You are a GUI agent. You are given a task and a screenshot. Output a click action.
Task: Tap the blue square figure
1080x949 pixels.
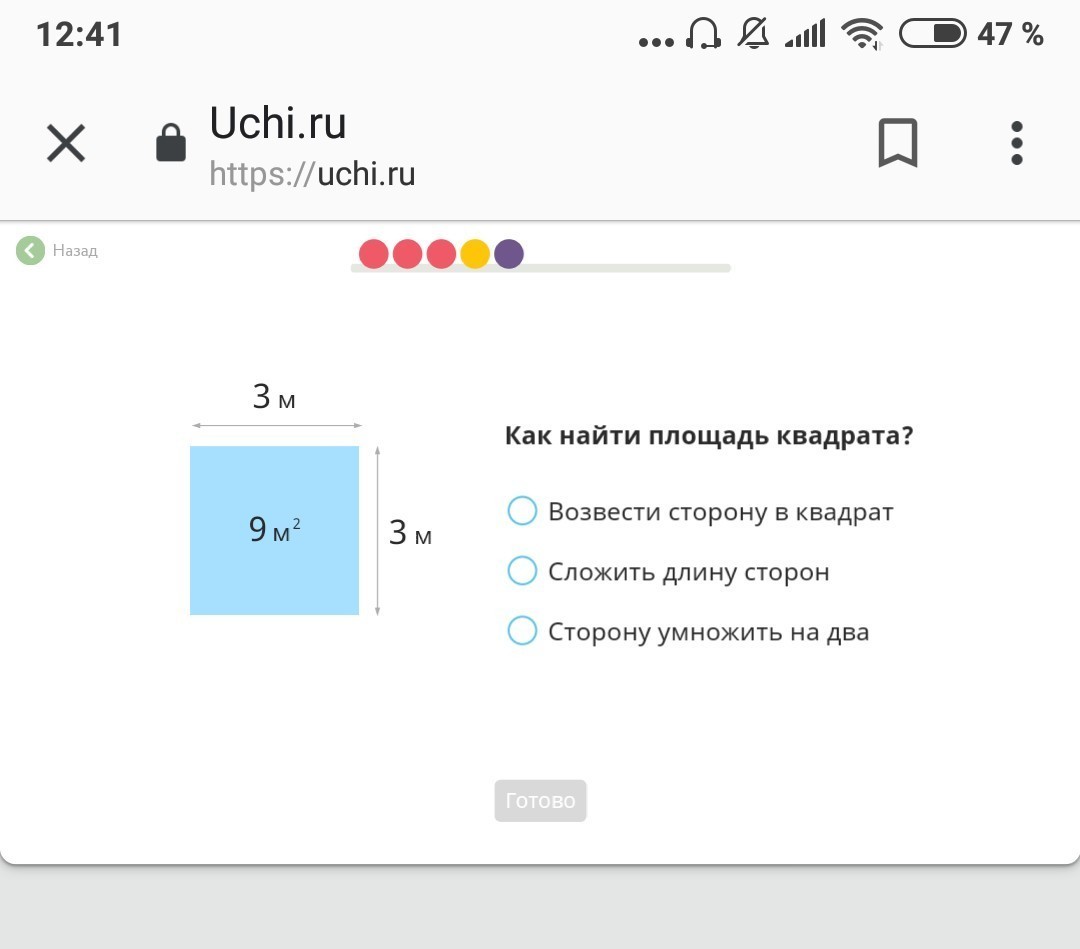[x=274, y=530]
